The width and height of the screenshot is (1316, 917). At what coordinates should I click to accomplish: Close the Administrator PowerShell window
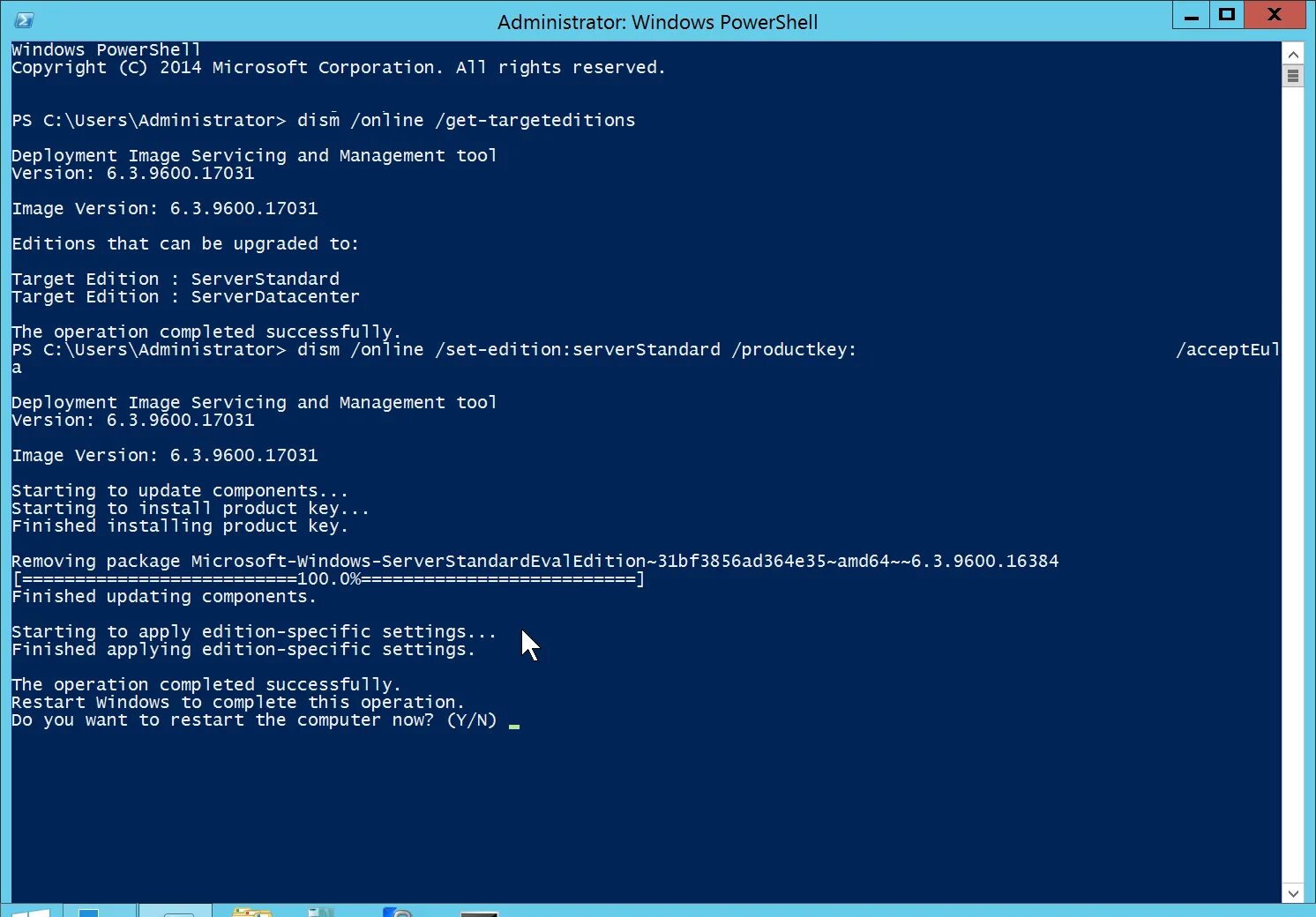pyautogui.click(x=1275, y=16)
